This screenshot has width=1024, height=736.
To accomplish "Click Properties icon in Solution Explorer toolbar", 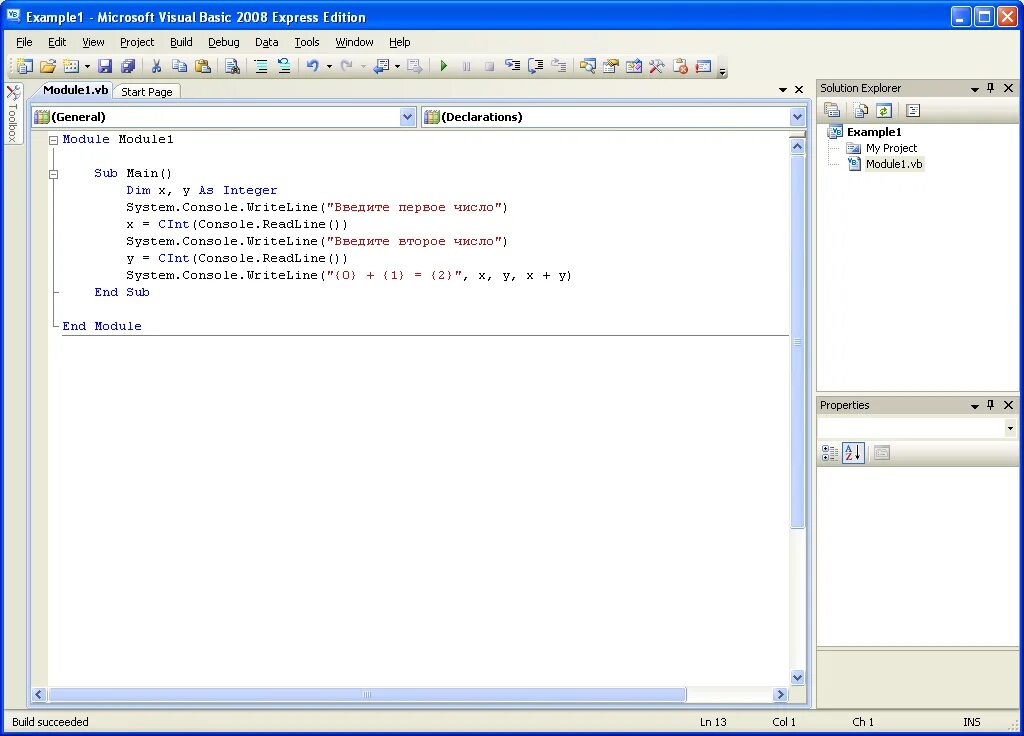I will 831,110.
